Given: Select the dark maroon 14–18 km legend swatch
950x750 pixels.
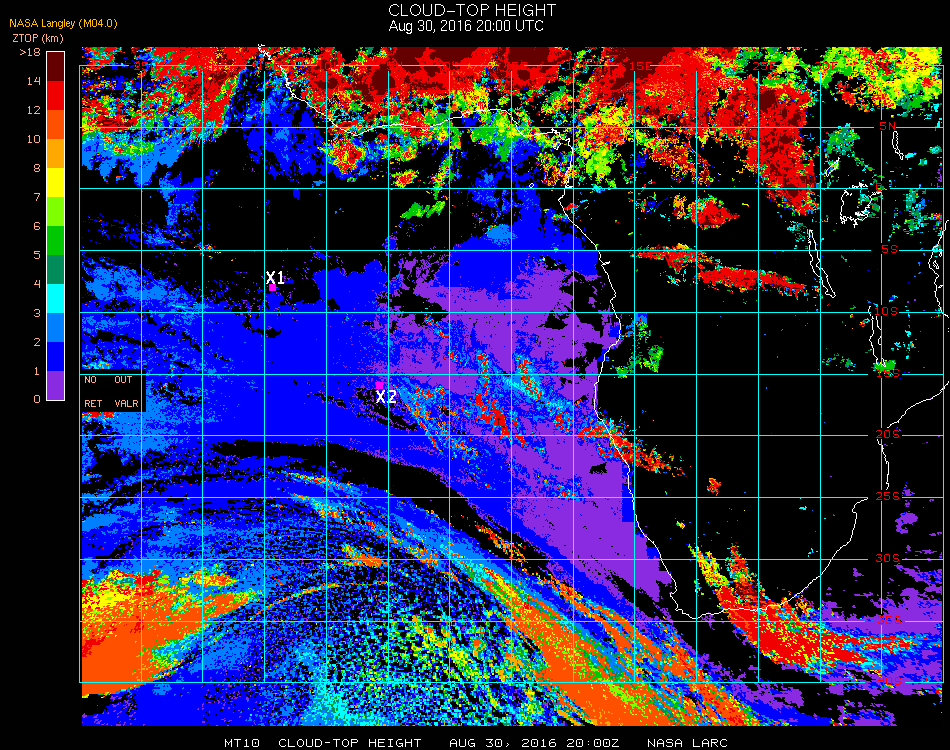Looking at the screenshot, I should coord(56,66).
